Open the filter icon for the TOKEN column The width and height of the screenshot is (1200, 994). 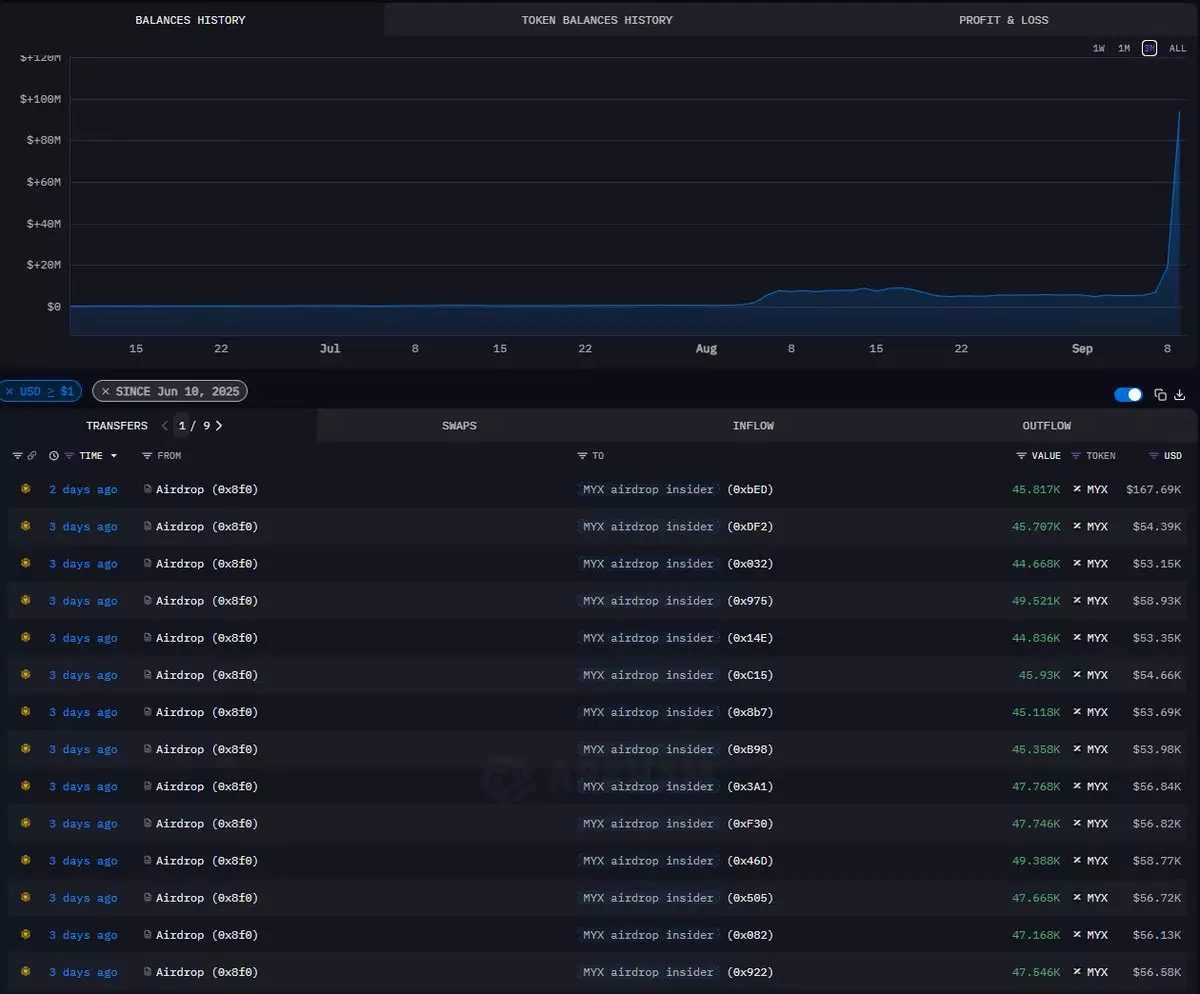point(1076,456)
